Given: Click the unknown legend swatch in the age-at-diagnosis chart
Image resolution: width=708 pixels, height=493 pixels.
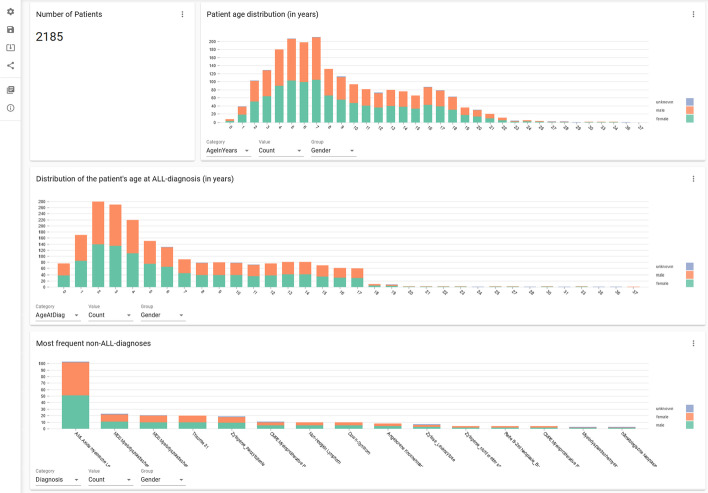Looking at the screenshot, I should (x=690, y=266).
